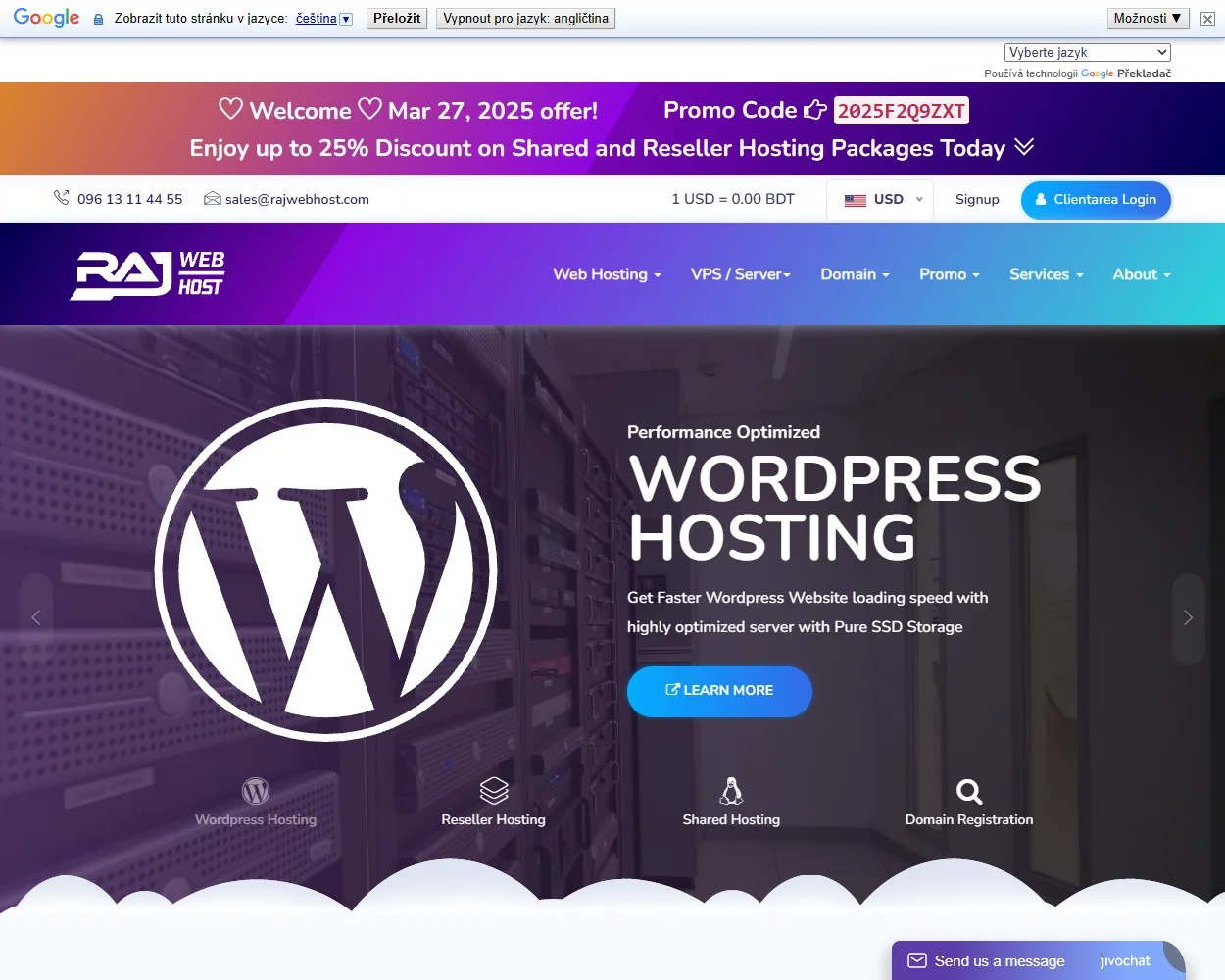This screenshot has height=980, width=1225.
Task: Select the Shared Hosting penguin icon
Action: (730, 790)
